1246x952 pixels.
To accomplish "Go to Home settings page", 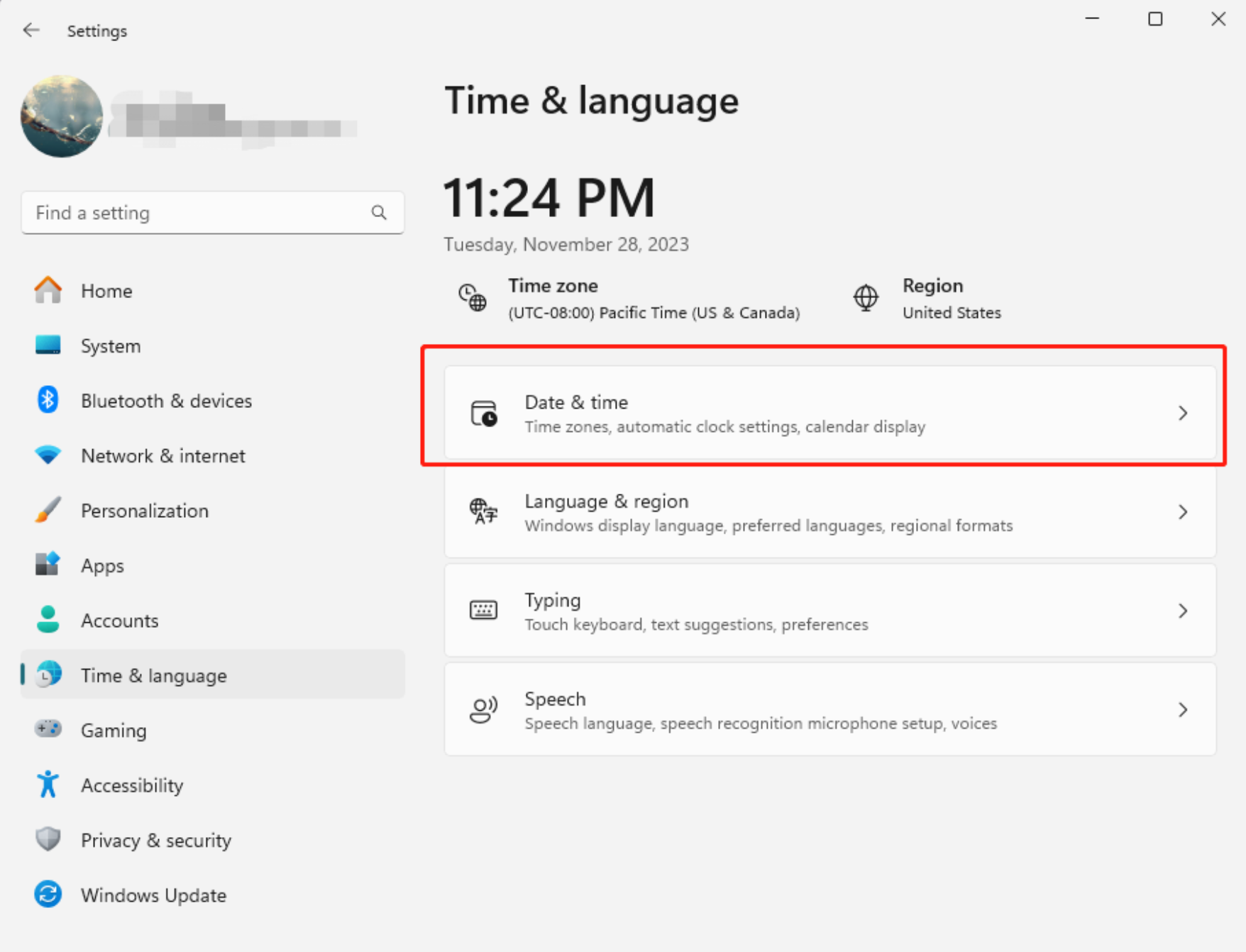I will pyautogui.click(x=106, y=291).
